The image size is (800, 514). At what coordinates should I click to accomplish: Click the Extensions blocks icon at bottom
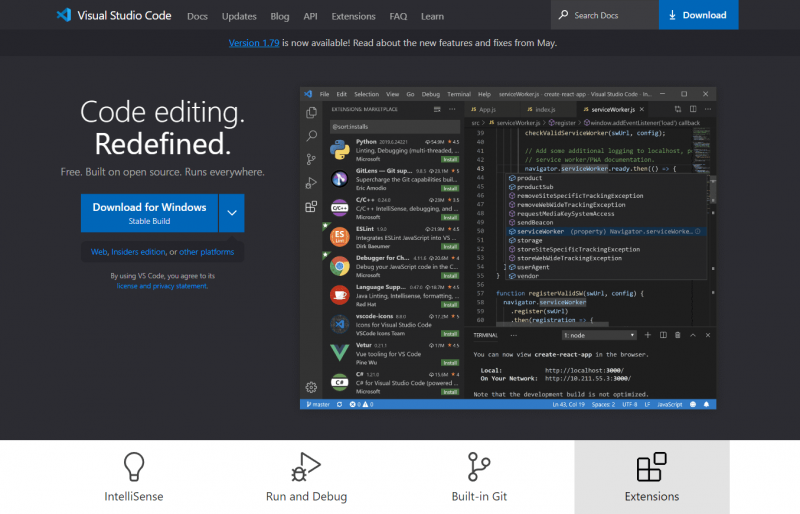coord(652,467)
